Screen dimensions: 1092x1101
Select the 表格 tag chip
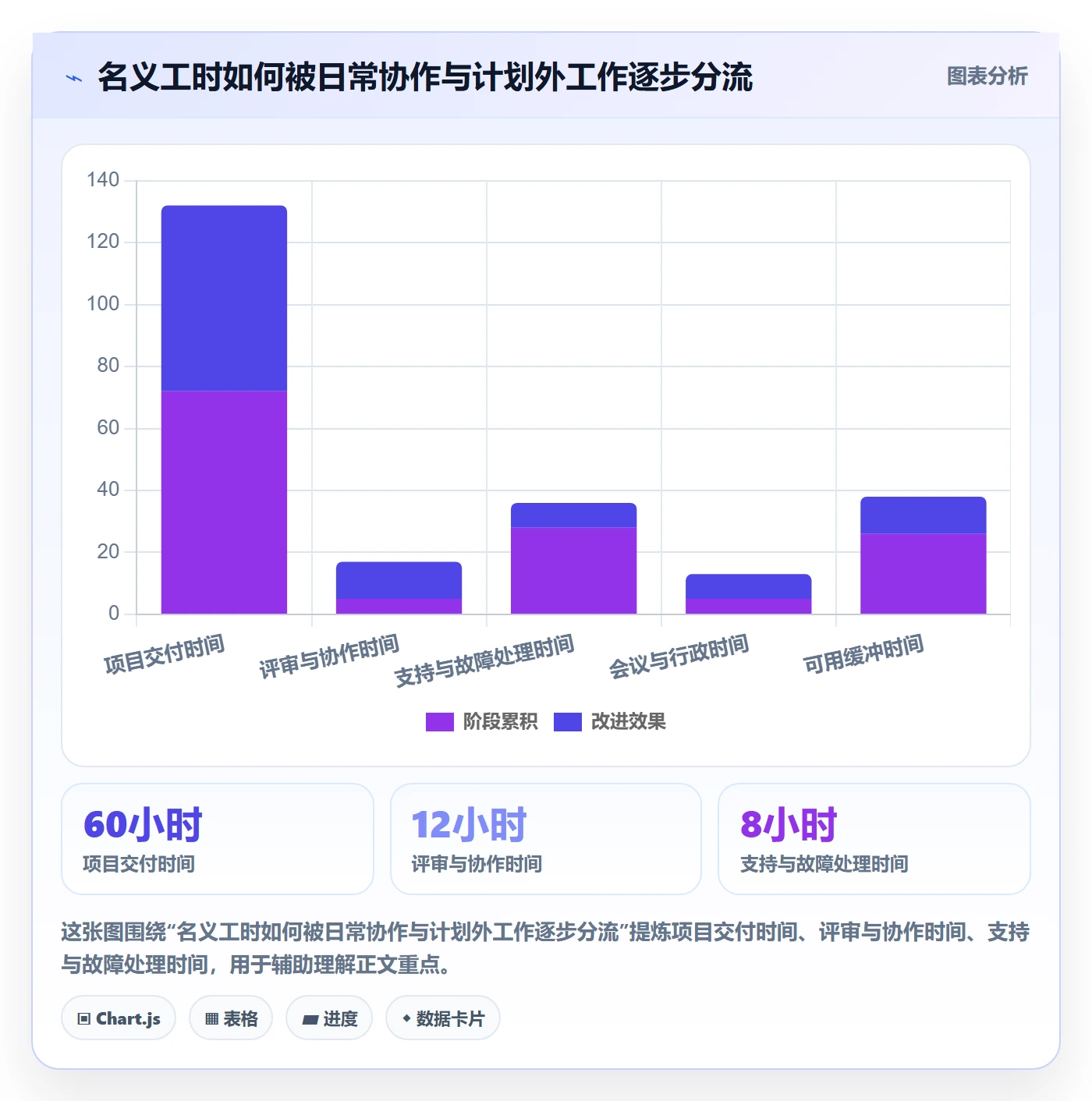231,1018
